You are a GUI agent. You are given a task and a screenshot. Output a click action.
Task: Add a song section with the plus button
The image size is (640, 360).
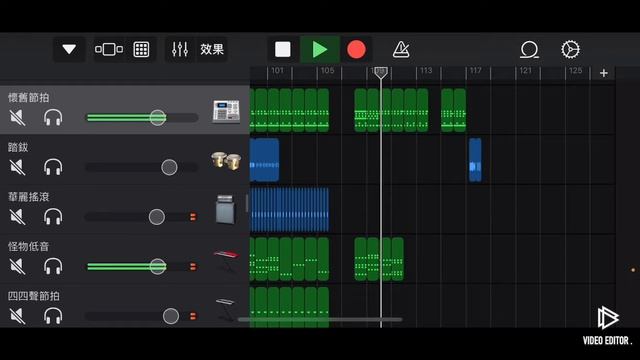coord(604,73)
